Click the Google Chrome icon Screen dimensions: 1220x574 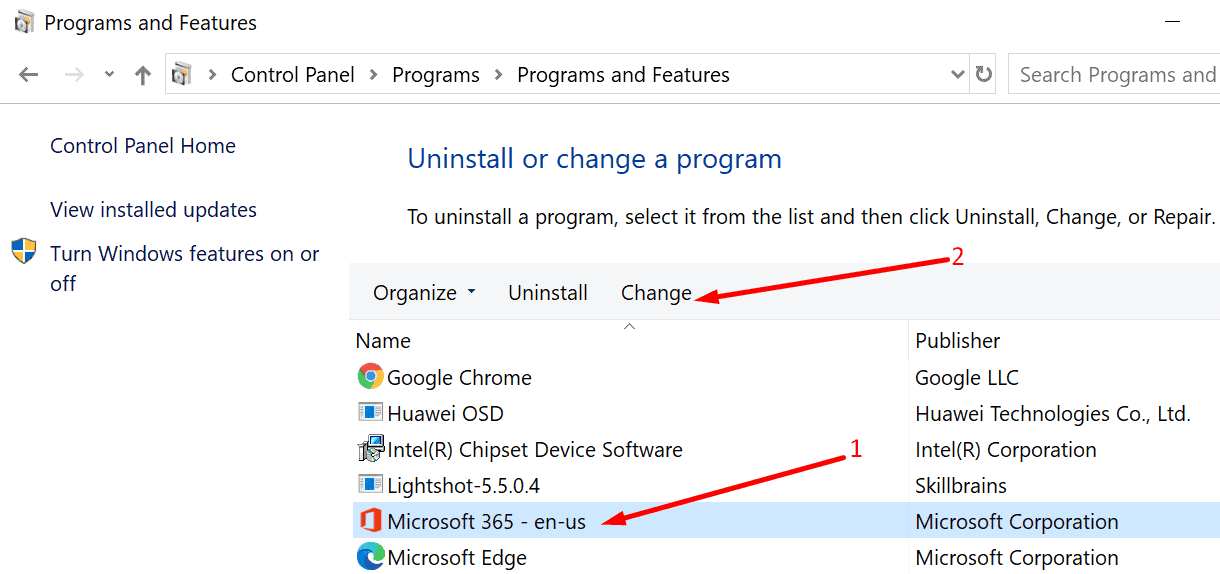click(x=370, y=377)
